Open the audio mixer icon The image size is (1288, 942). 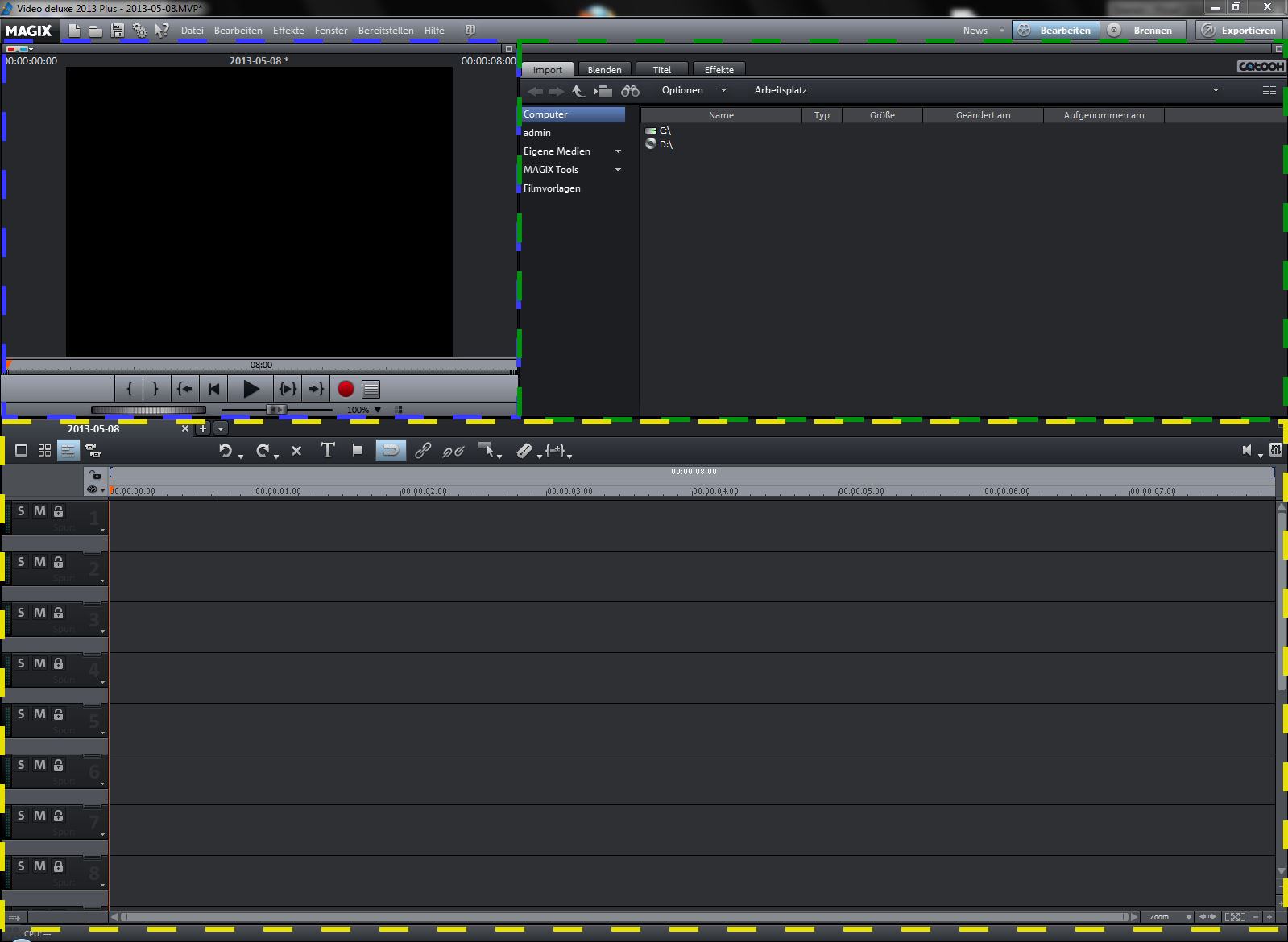coord(1276,450)
